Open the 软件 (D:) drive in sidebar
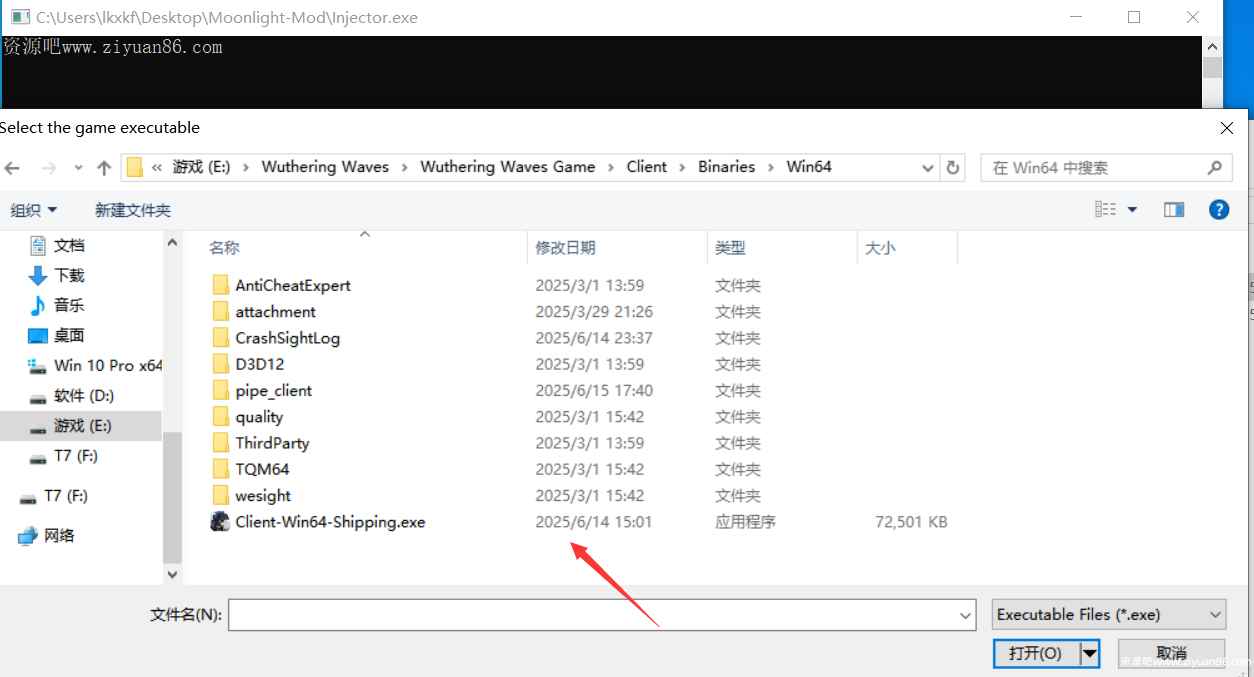This screenshot has width=1254, height=677. coord(83,396)
